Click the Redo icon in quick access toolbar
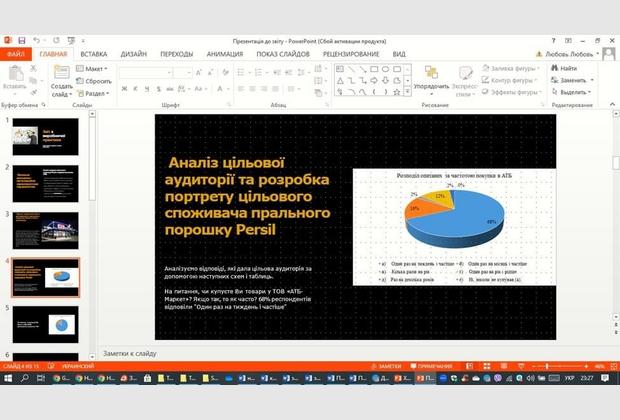 tap(56, 41)
